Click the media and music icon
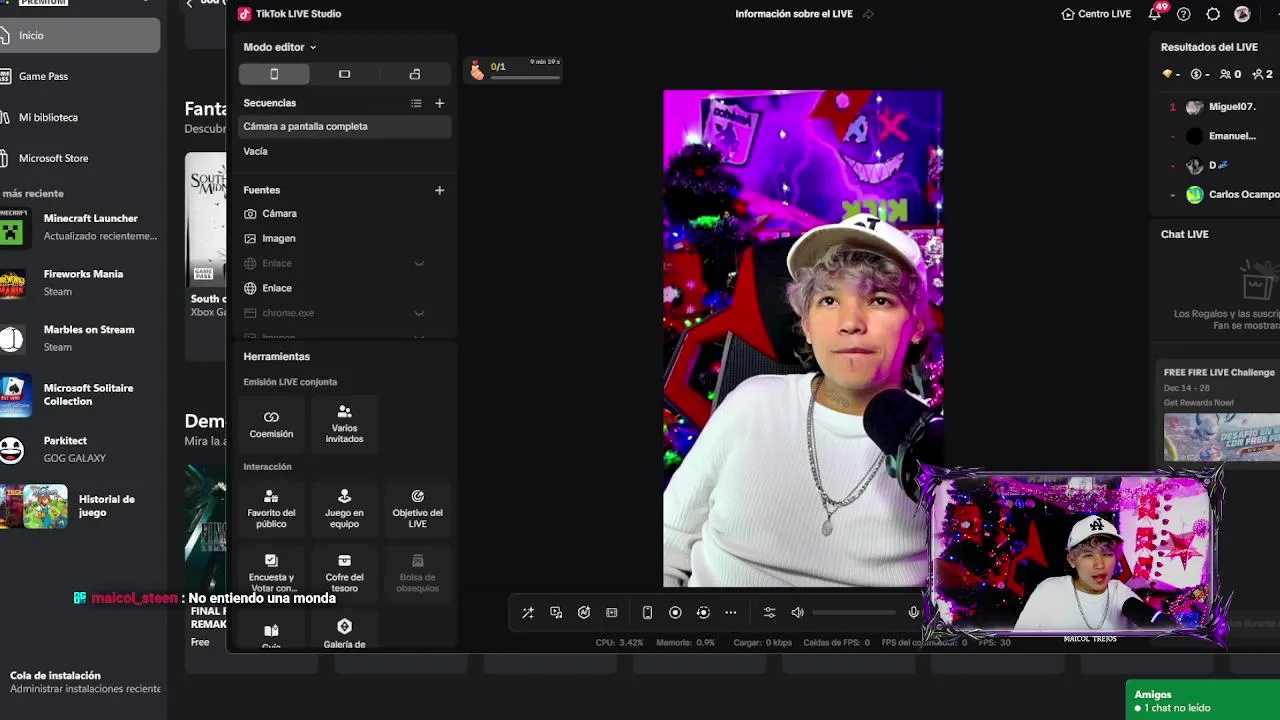Image resolution: width=1280 pixels, height=720 pixels. pos(556,613)
